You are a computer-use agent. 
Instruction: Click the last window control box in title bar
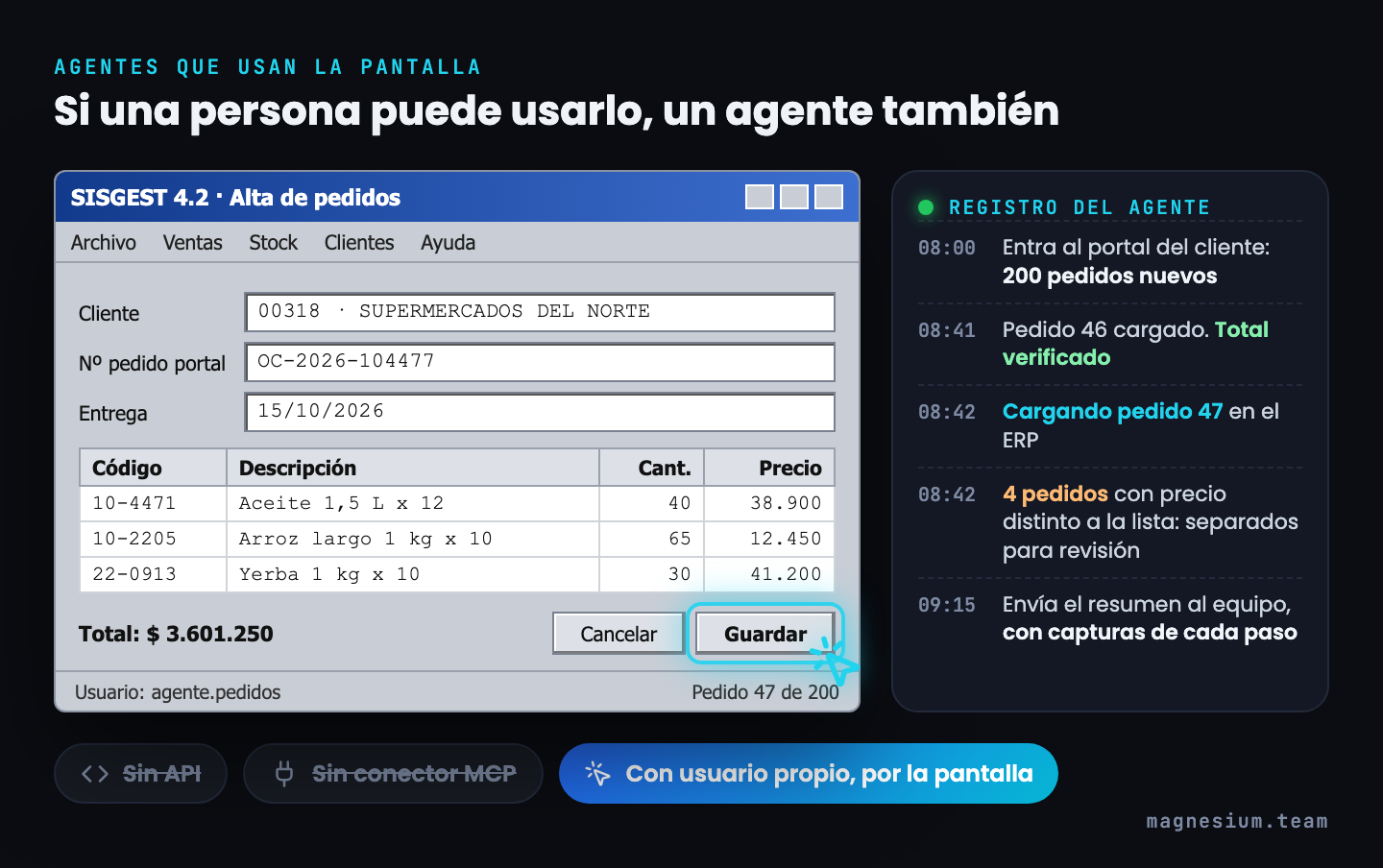pos(829,197)
